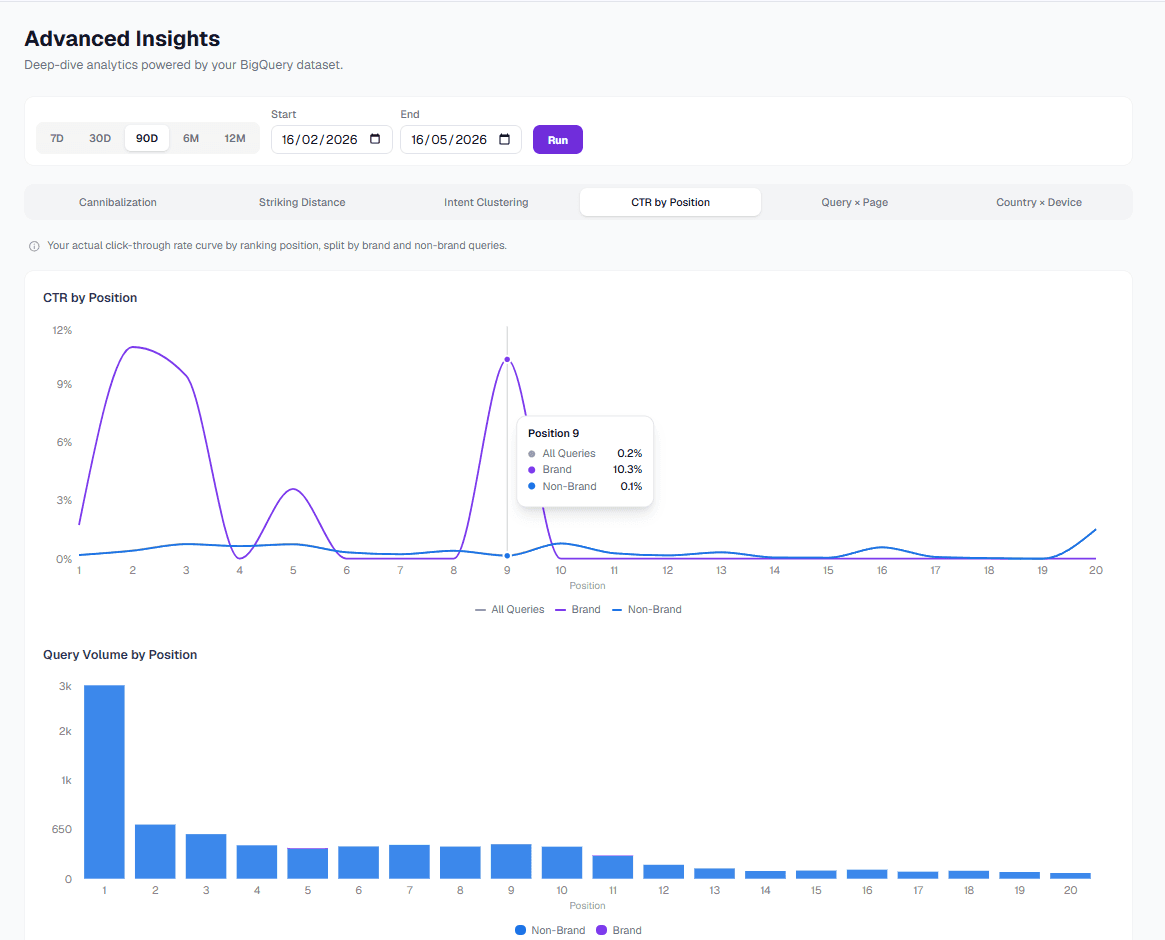The image size is (1165, 940).
Task: Click the Start date input field
Action: [x=331, y=140]
